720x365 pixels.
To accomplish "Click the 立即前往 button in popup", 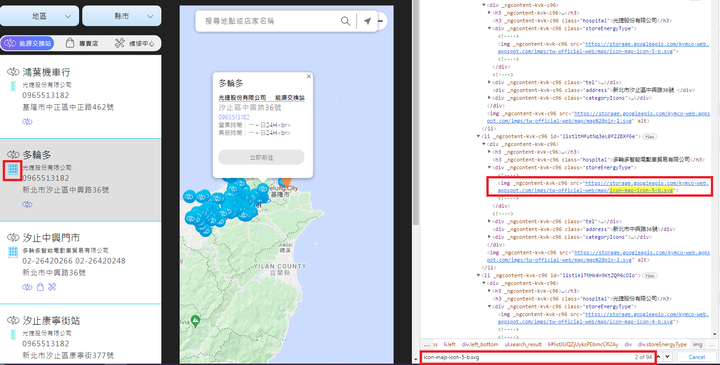I will [261, 157].
